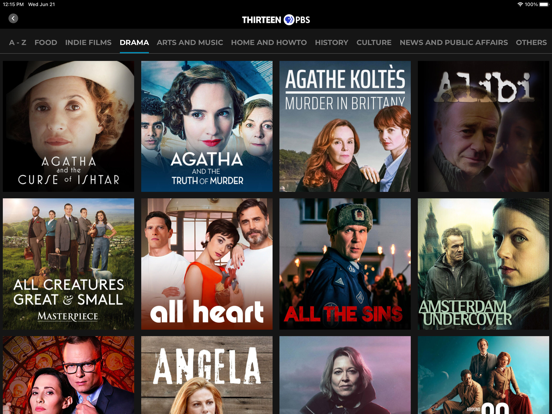552x414 pixels.
Task: Open the ARTS AND MUSIC tab
Action: click(x=190, y=43)
